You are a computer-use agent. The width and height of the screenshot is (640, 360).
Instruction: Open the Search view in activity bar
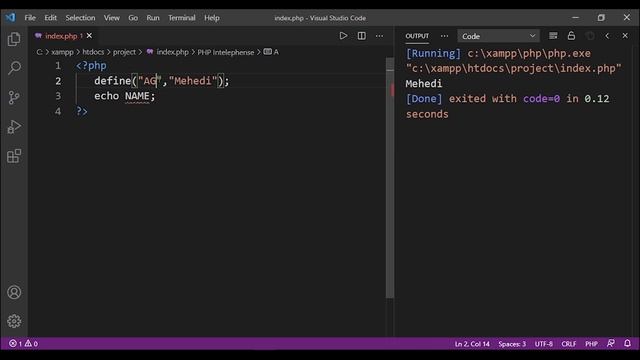pyautogui.click(x=14, y=68)
